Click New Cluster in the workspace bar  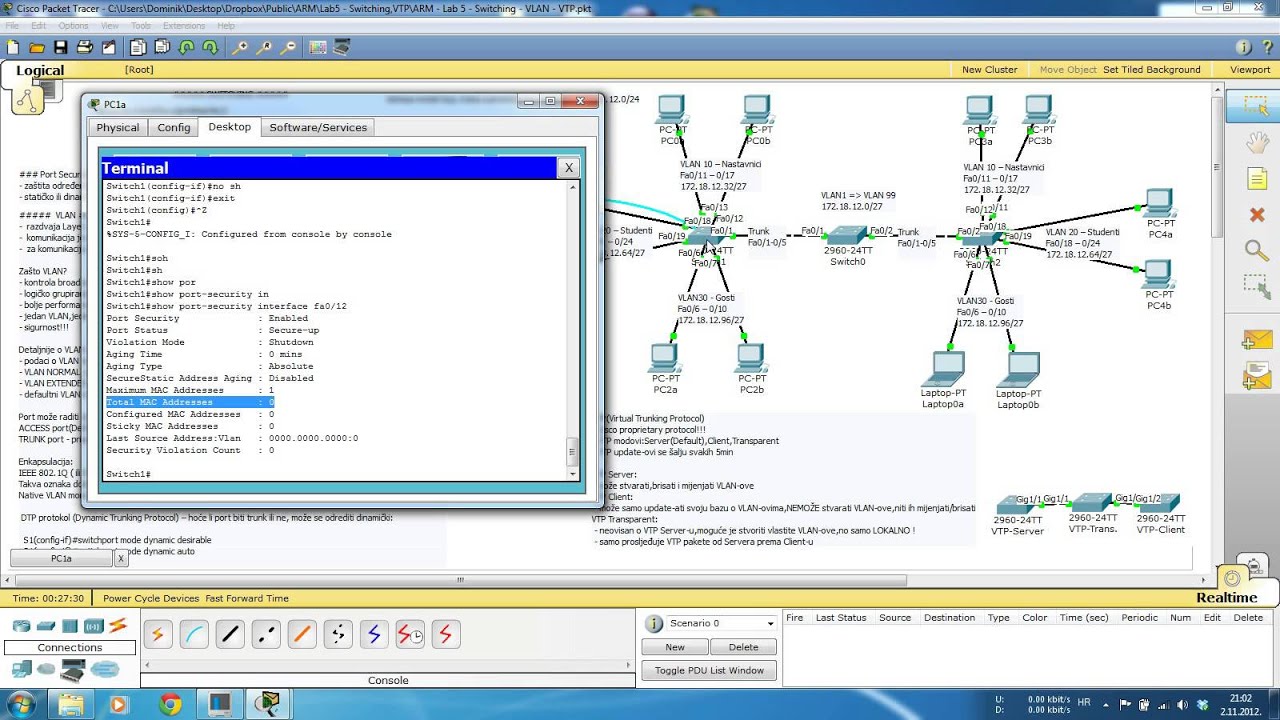point(989,70)
